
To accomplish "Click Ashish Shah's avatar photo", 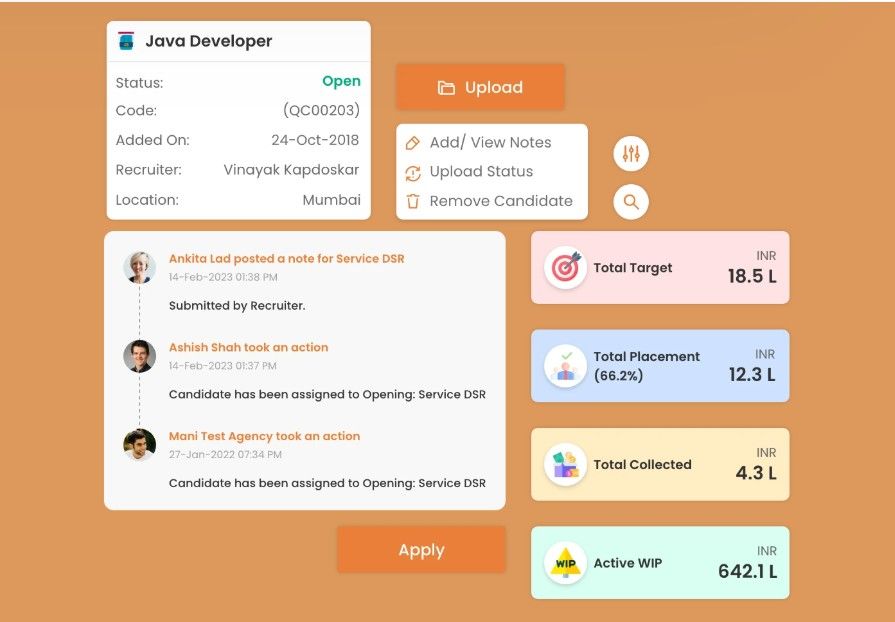I will pos(139,356).
